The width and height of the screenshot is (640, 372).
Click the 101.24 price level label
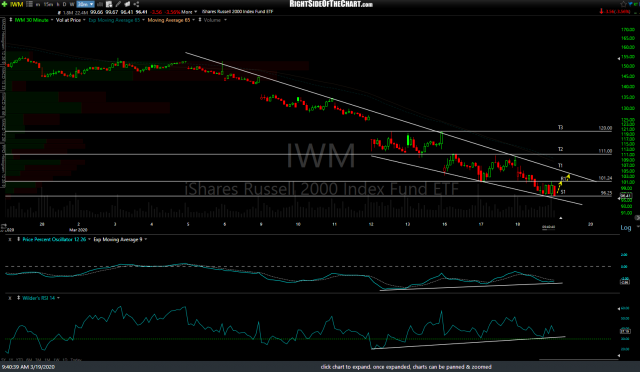coord(605,178)
